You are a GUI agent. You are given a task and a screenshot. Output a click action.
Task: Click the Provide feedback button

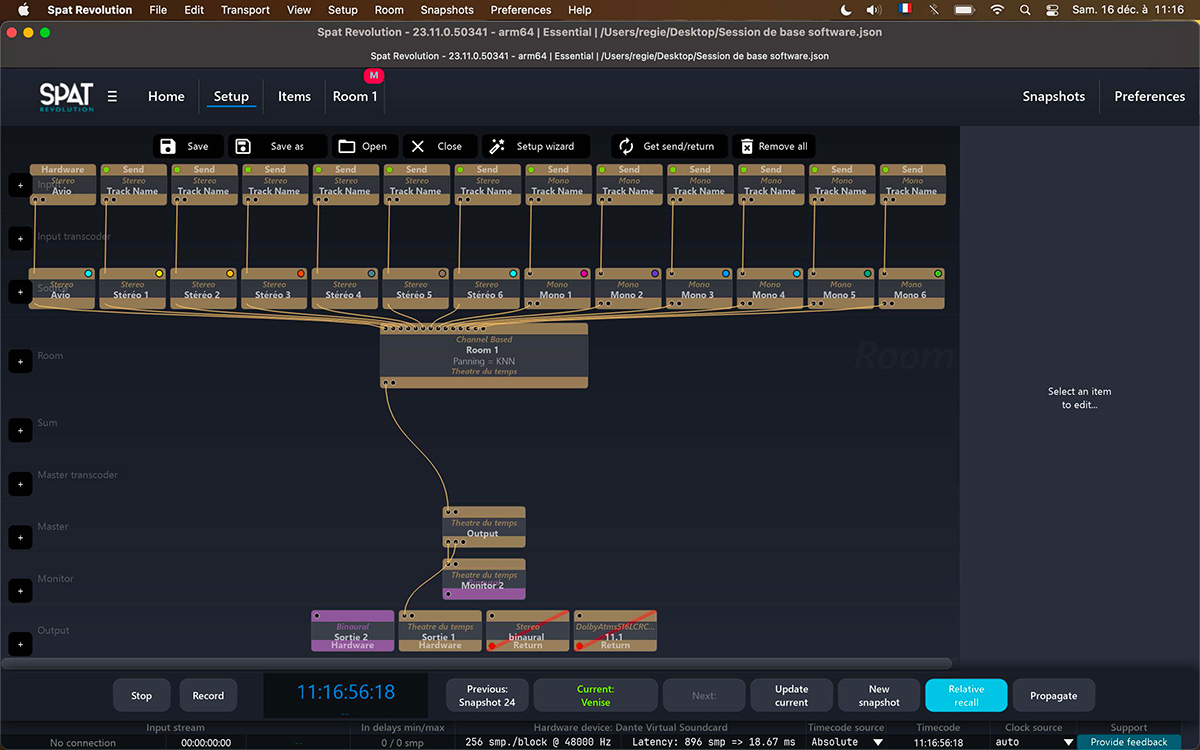(1128, 742)
